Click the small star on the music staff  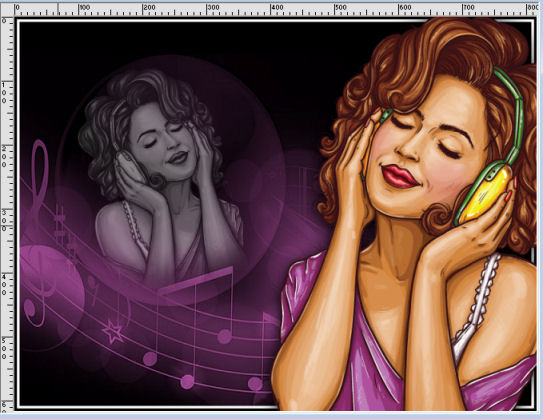tap(113, 332)
